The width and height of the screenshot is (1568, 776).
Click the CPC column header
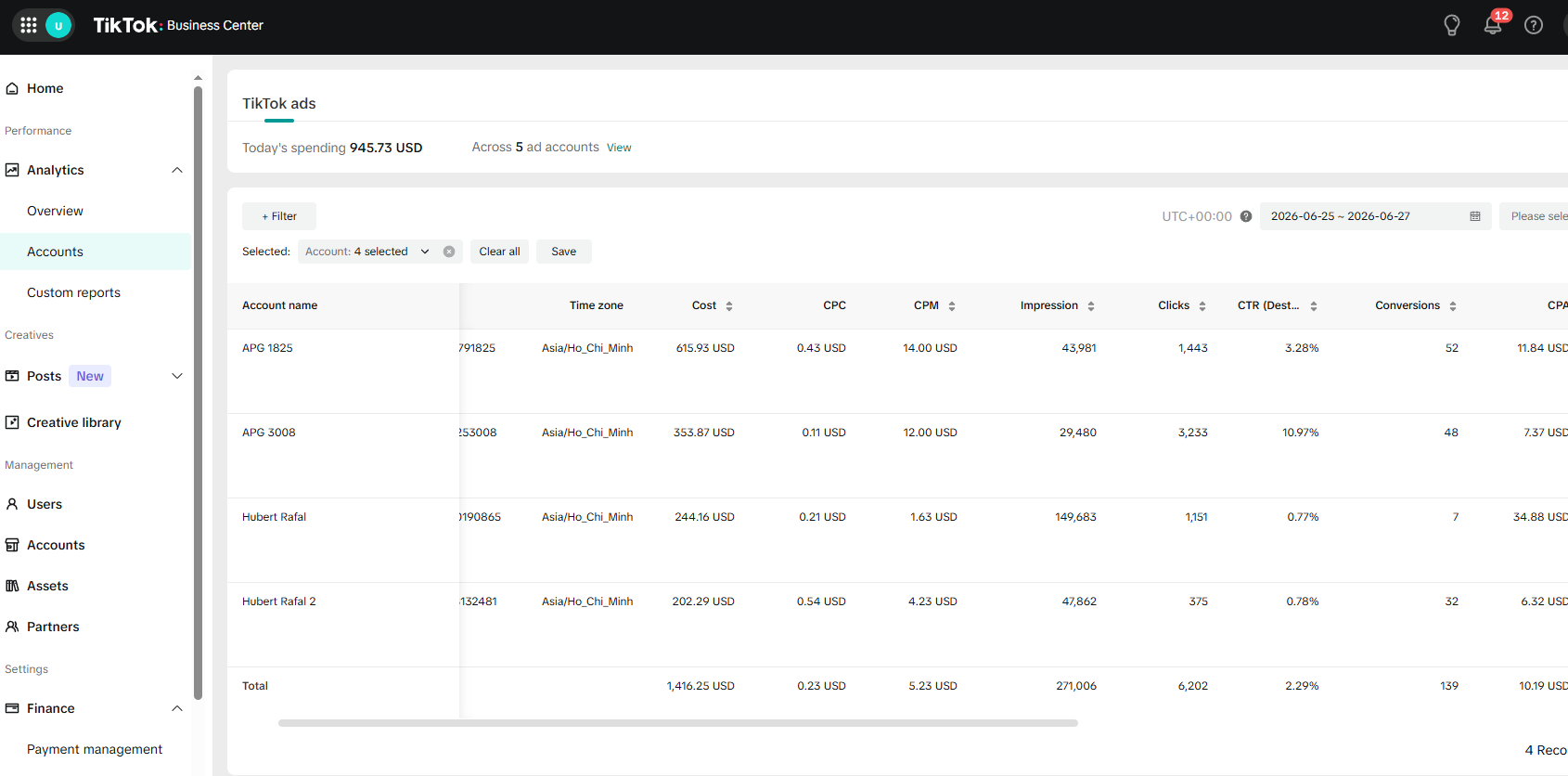(834, 305)
